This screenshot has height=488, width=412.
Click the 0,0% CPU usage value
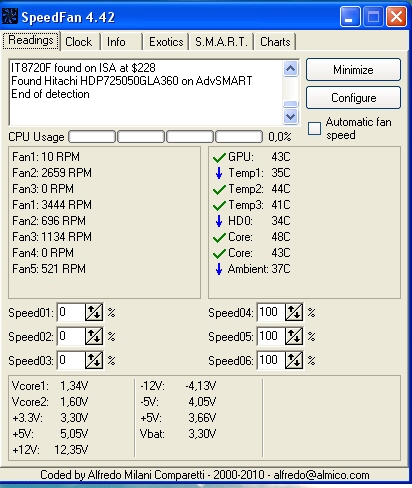click(x=280, y=137)
